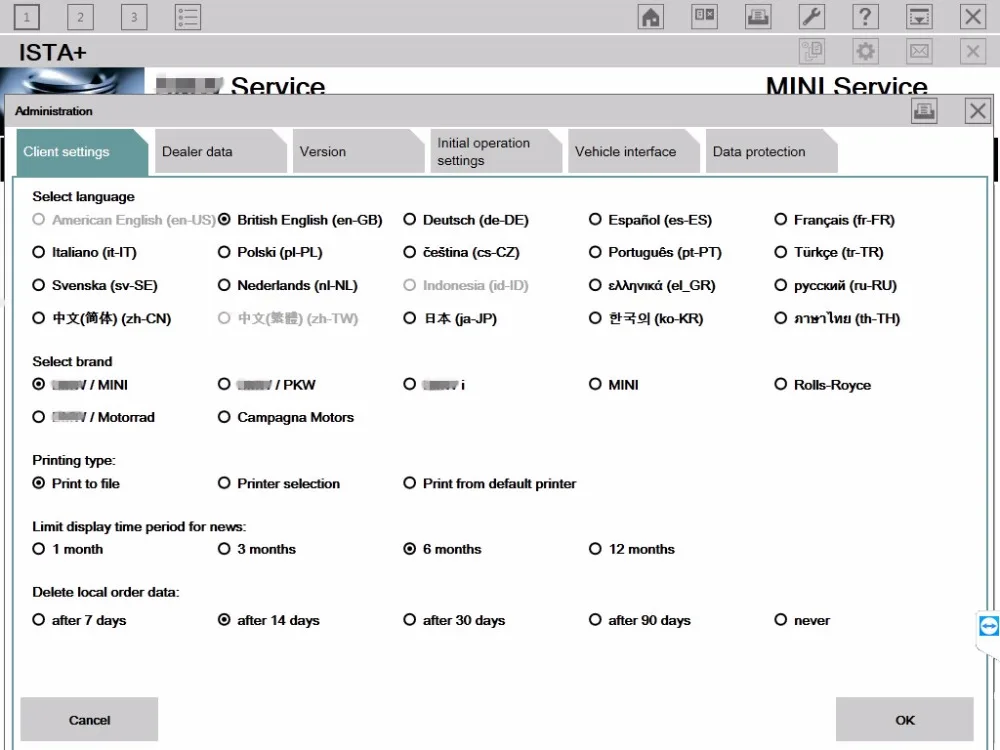1000x750 pixels.
Task: Open the window-comparison icon beside Home
Action: [704, 17]
